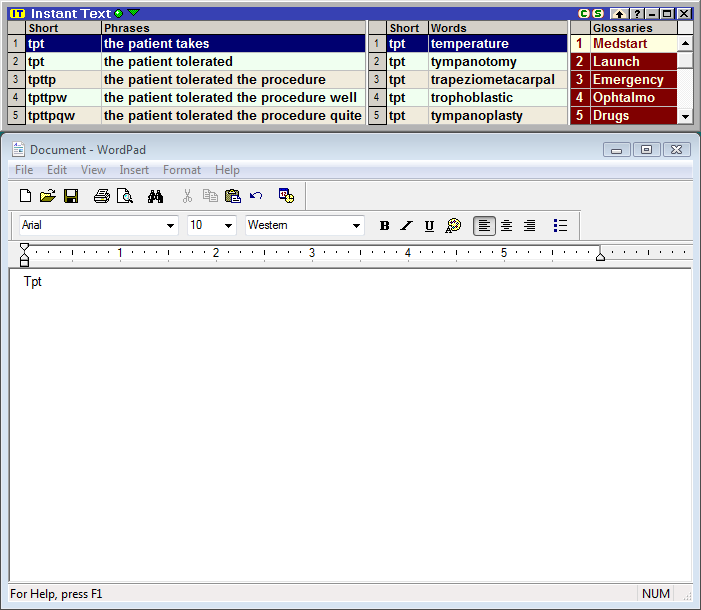Save the document with the floppy disk icon
The image size is (701, 610).
point(71,196)
